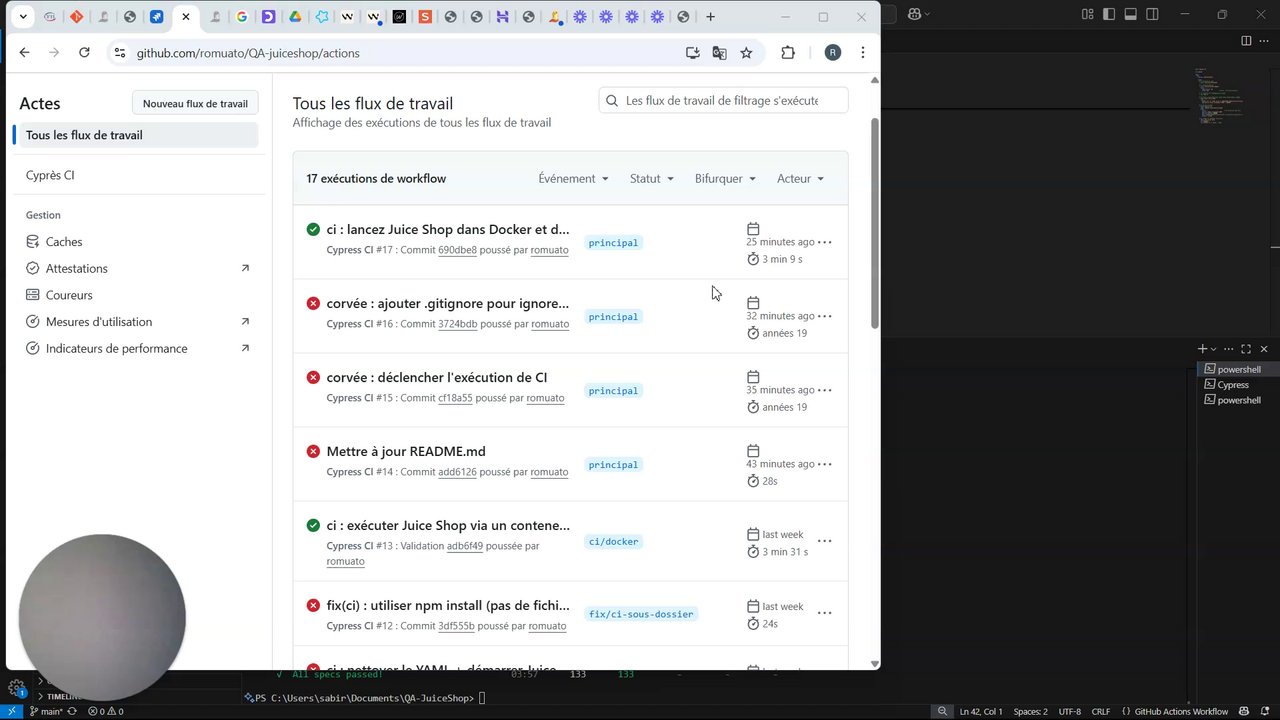The width and height of the screenshot is (1280, 720).
Task: Switch to the Google Drive tab
Action: pyautogui.click(x=295, y=17)
